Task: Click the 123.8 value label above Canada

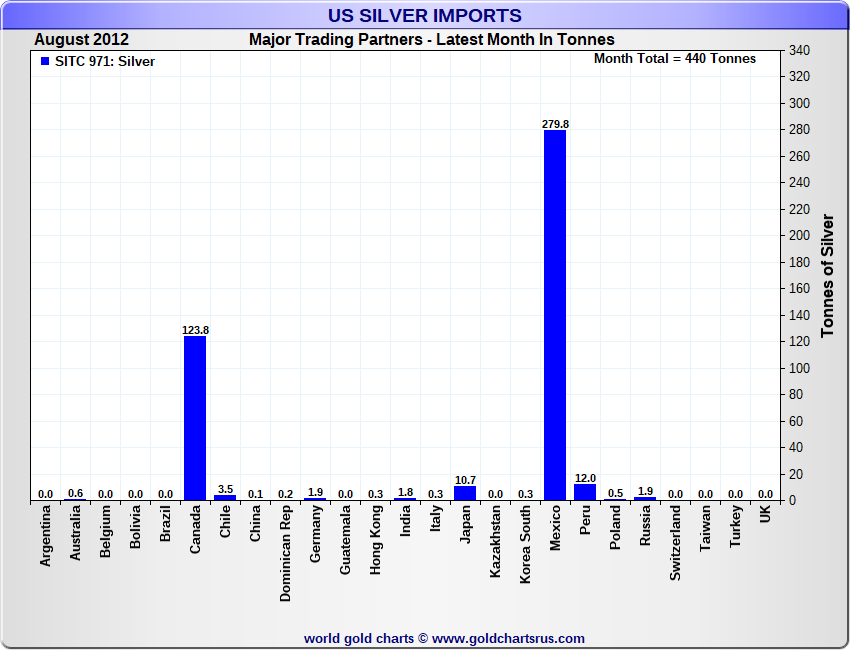Action: coord(195,330)
